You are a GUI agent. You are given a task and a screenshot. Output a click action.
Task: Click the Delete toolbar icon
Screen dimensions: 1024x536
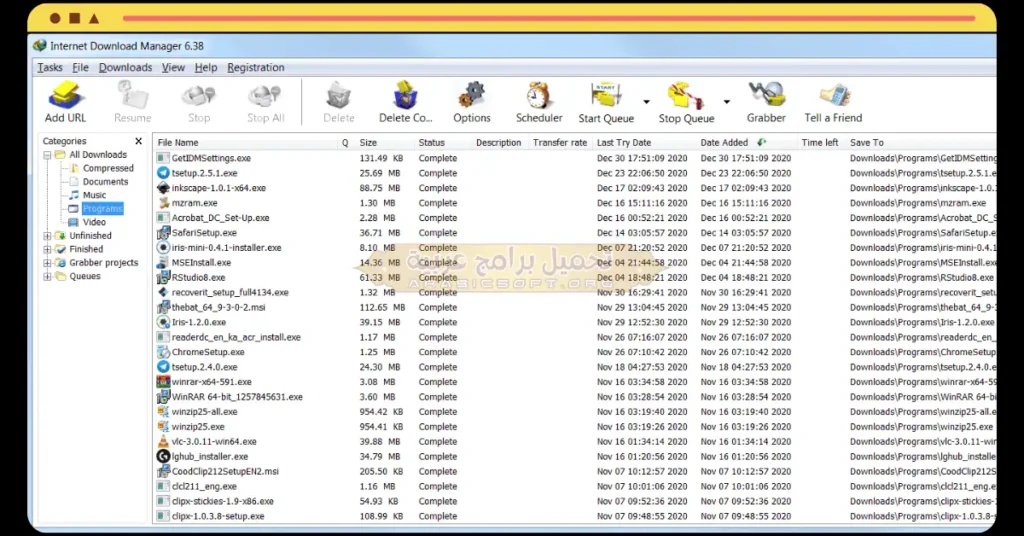pos(338,96)
